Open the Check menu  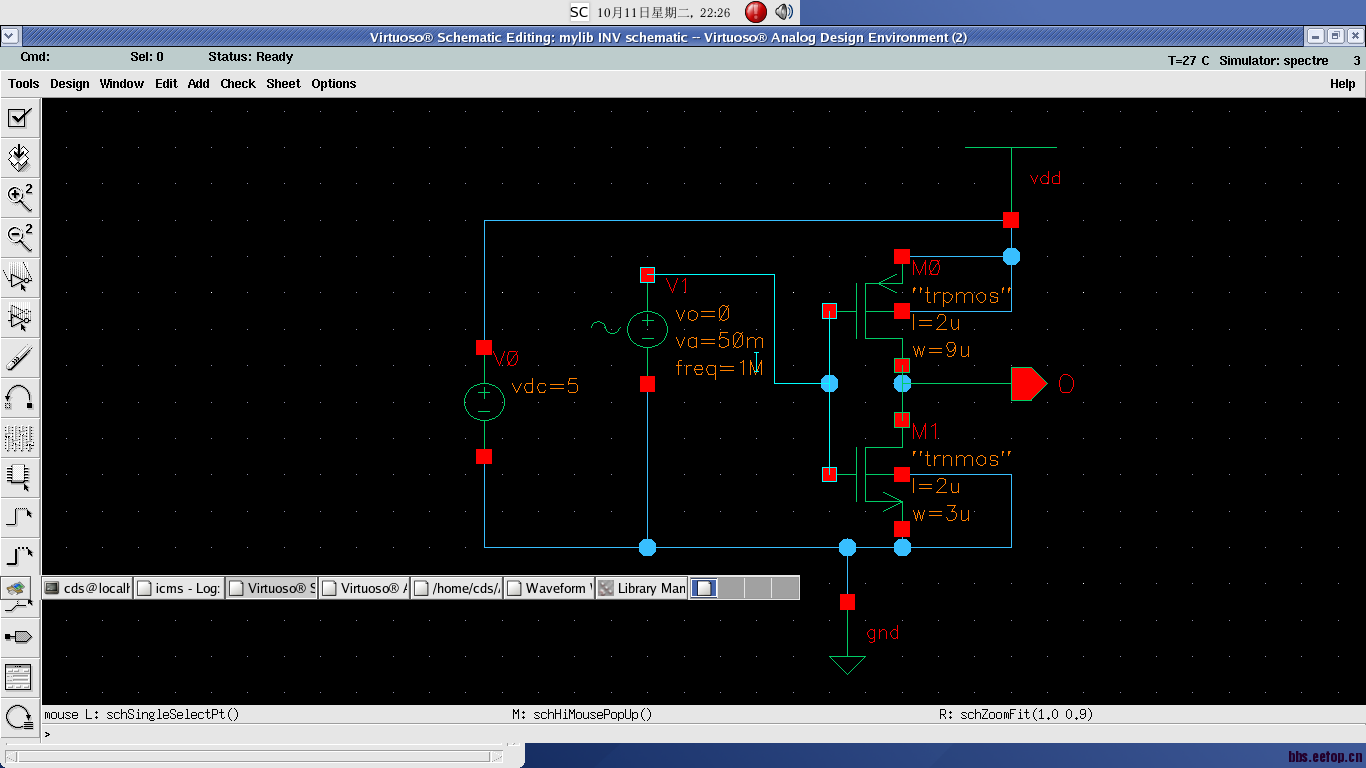[x=238, y=84]
